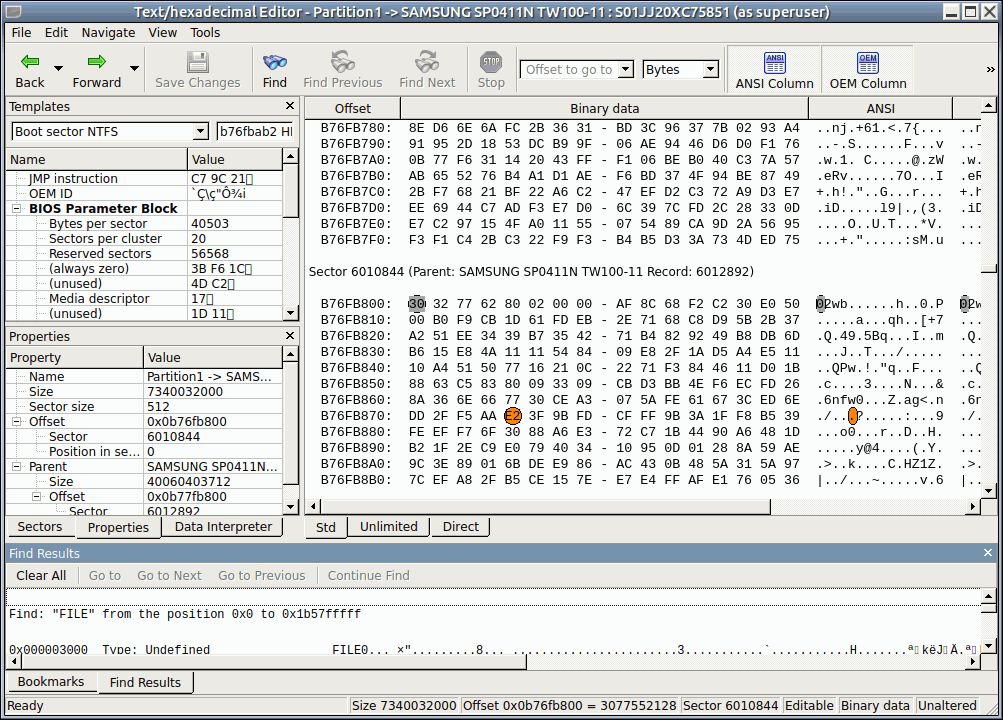1003x720 pixels.
Task: Click the Sector 6010844 status bar entry
Action: pyautogui.click(x=731, y=705)
